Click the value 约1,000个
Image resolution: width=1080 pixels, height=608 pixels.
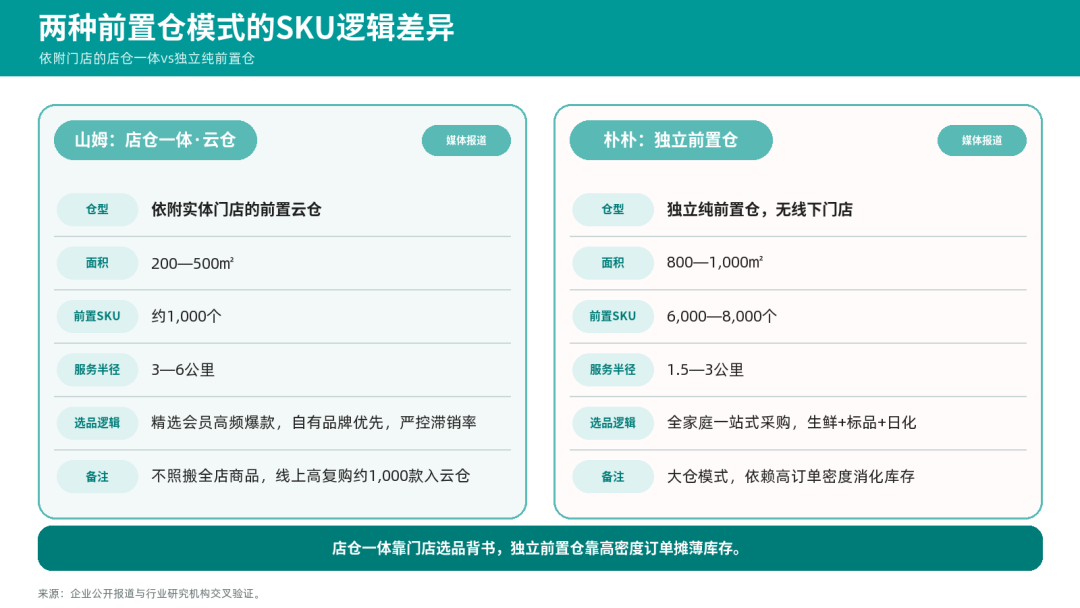click(x=186, y=316)
